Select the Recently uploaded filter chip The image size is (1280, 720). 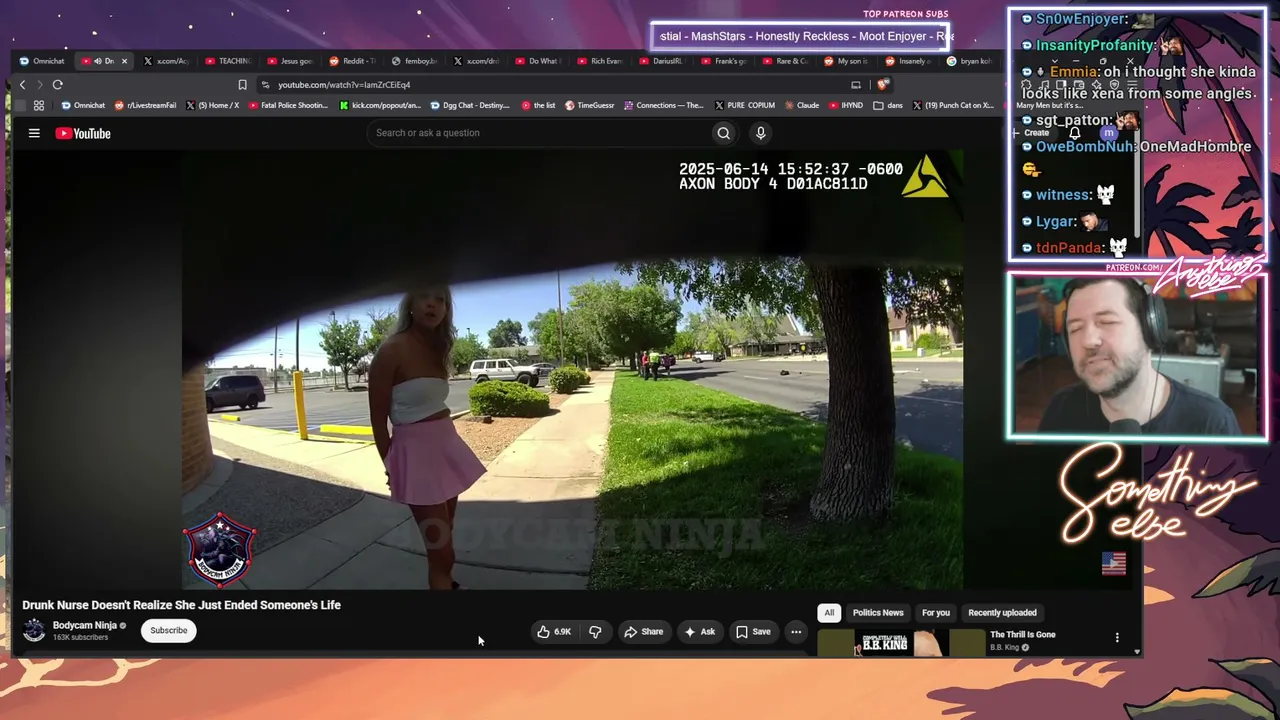pos(1002,613)
